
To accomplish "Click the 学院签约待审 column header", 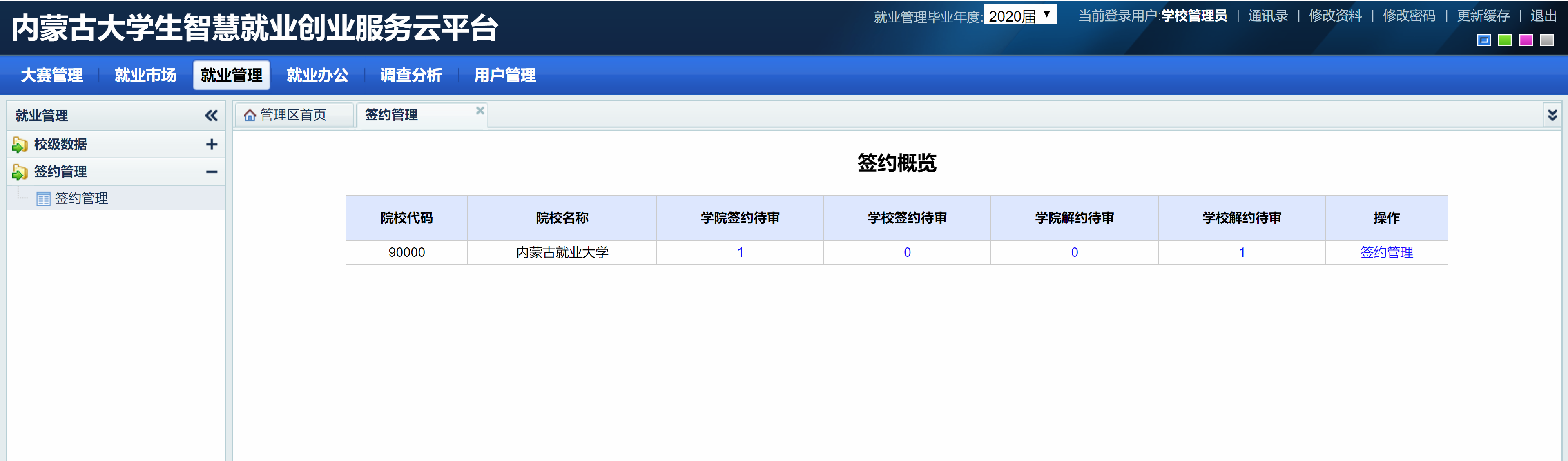I will (740, 218).
